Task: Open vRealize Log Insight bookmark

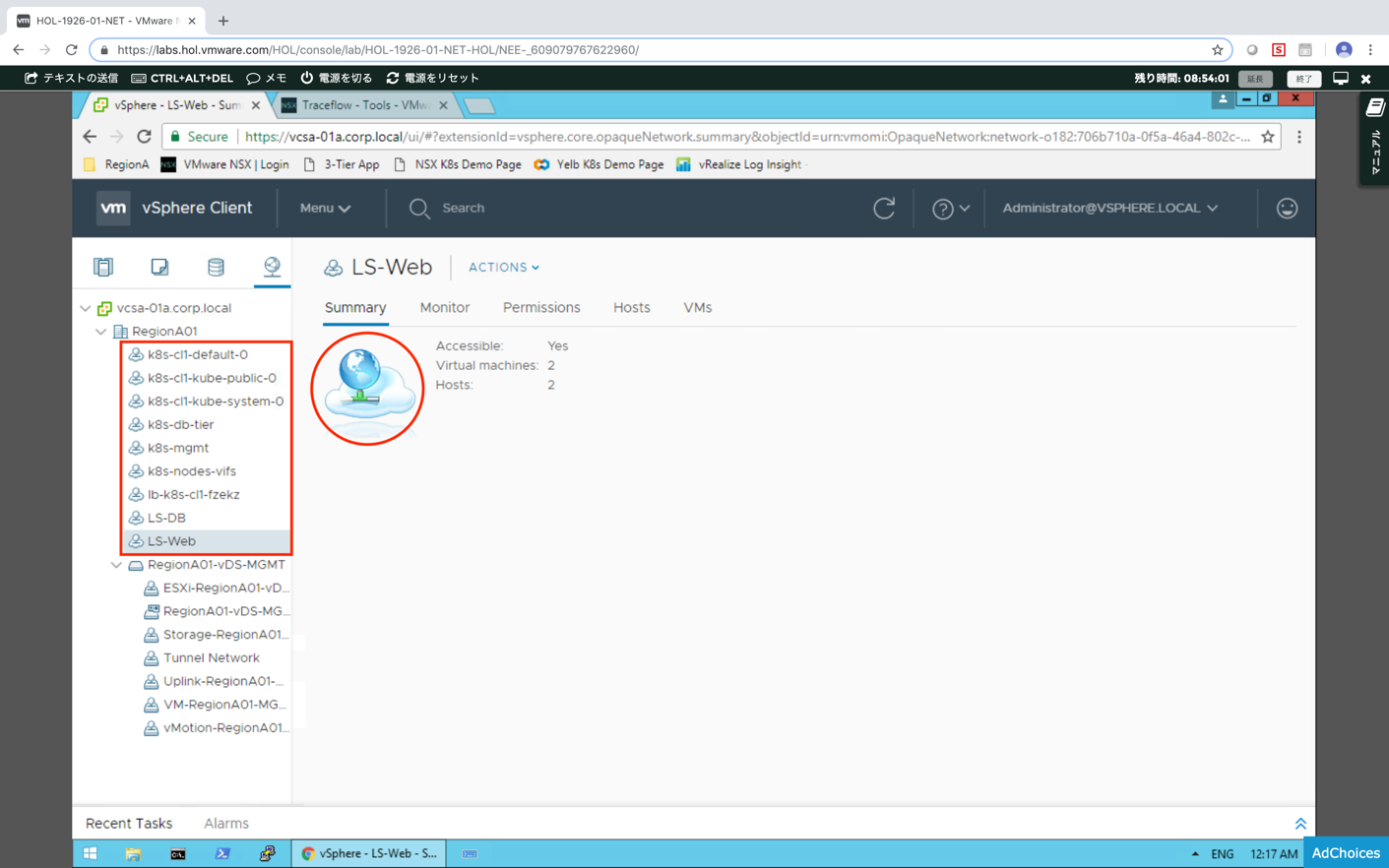Action: pos(739,164)
